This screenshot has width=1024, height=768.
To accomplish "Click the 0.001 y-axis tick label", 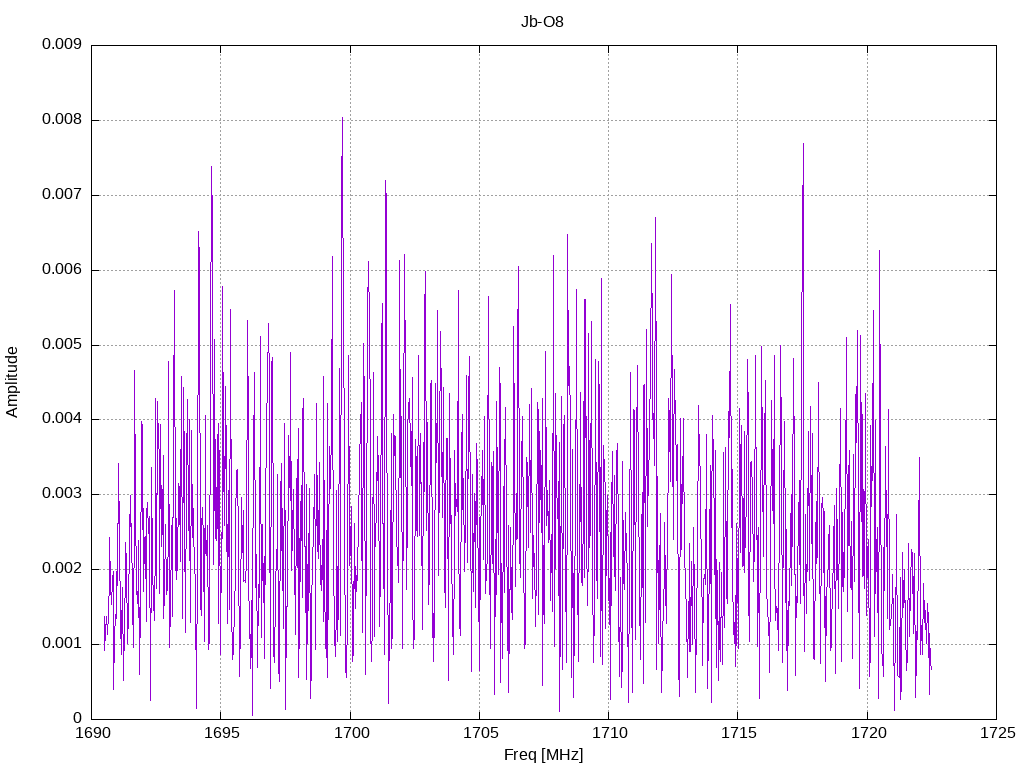I will click(62, 643).
